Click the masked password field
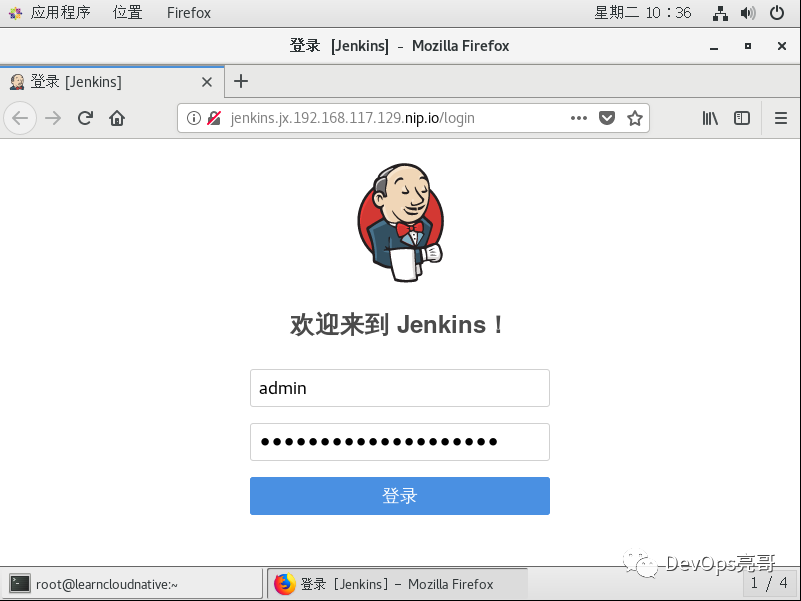Viewport: 801px width, 601px height. (x=399, y=442)
